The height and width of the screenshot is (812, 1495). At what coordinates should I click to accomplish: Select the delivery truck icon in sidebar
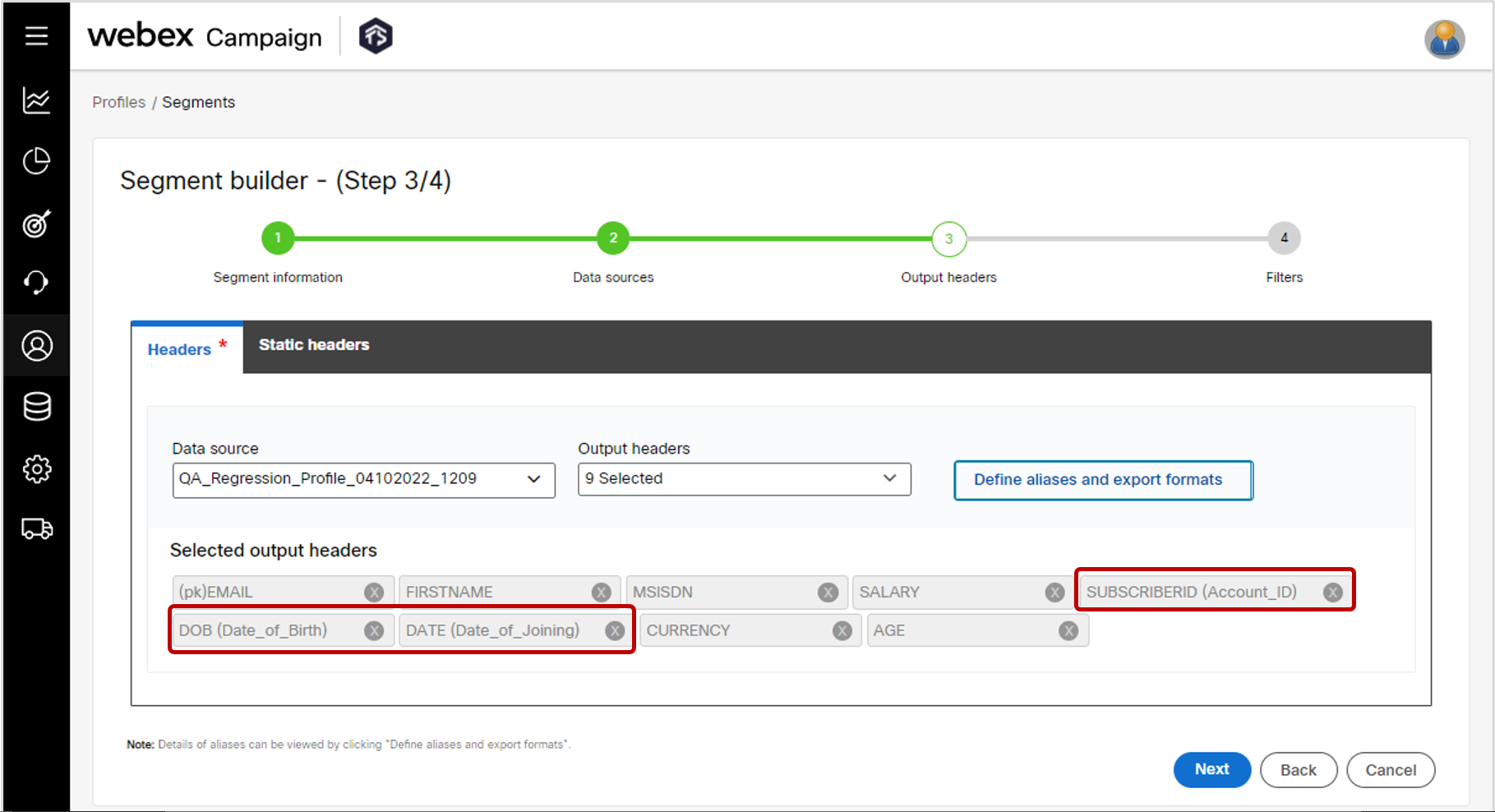coord(36,529)
